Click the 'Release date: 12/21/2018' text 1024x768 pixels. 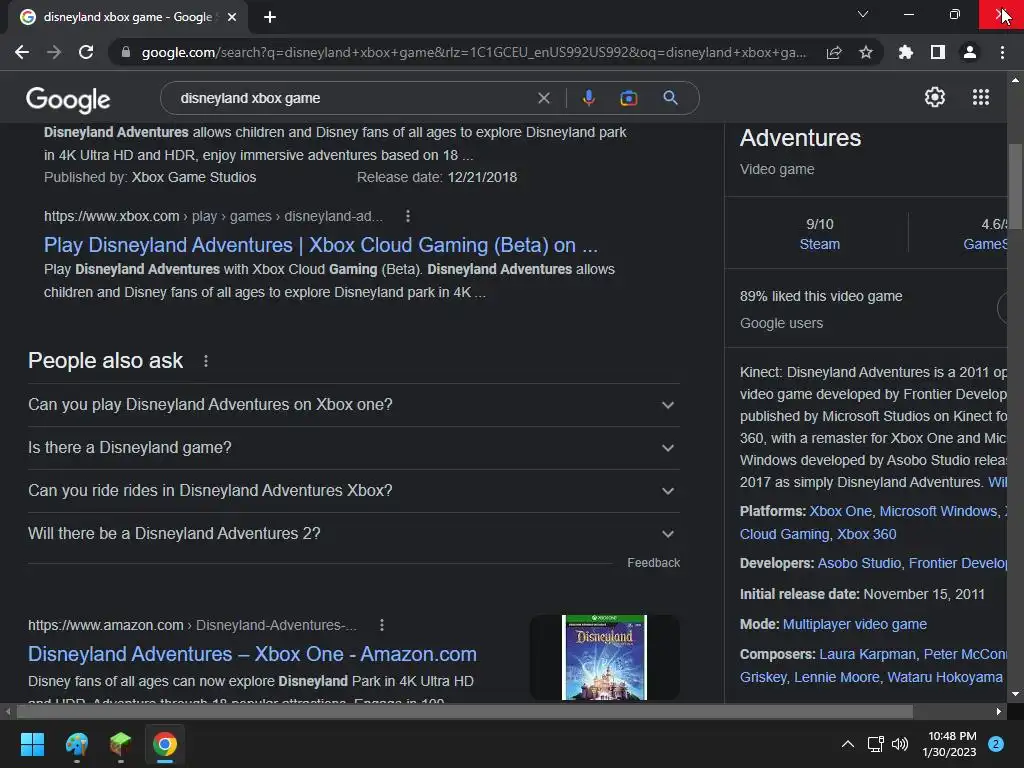(x=437, y=177)
